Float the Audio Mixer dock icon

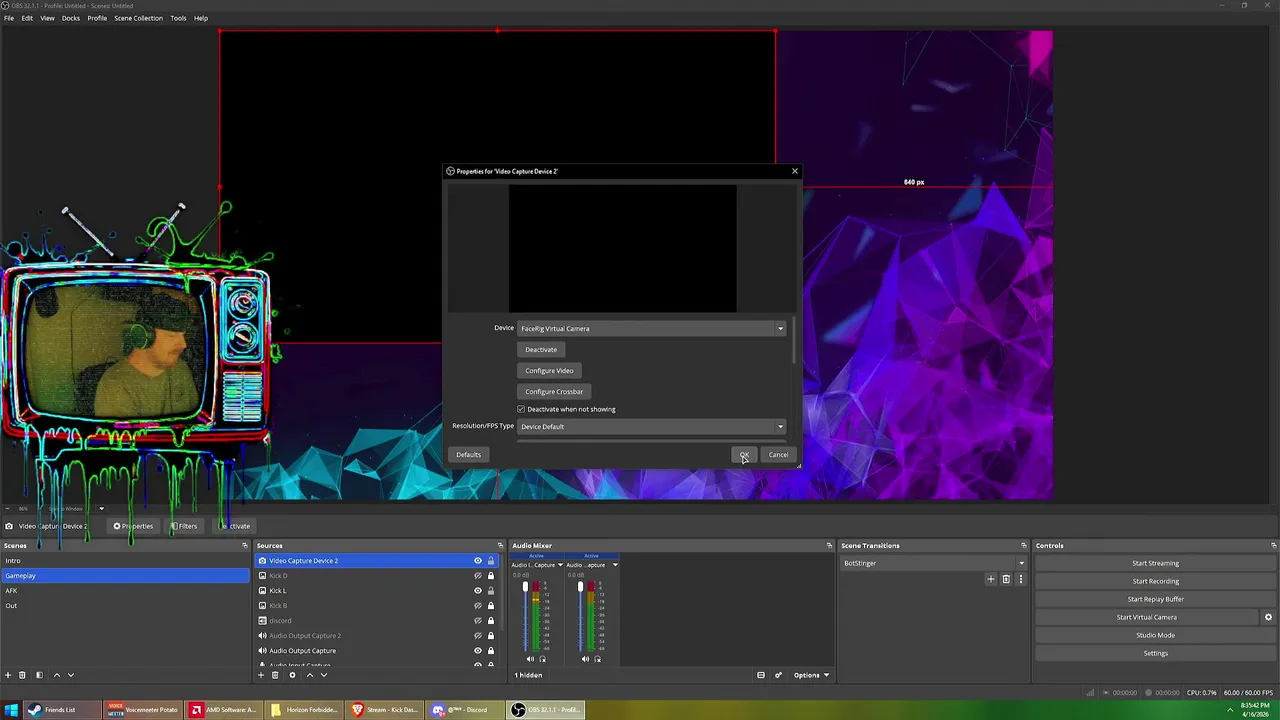tap(829, 546)
